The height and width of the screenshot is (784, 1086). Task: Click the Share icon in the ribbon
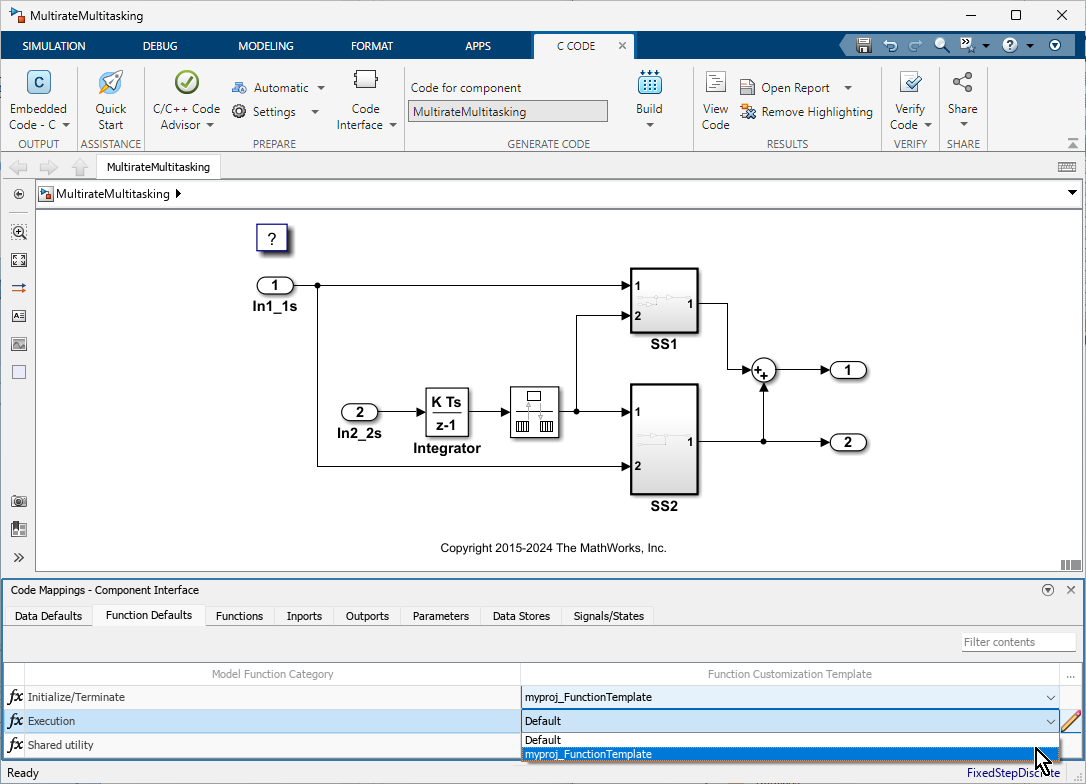963,83
